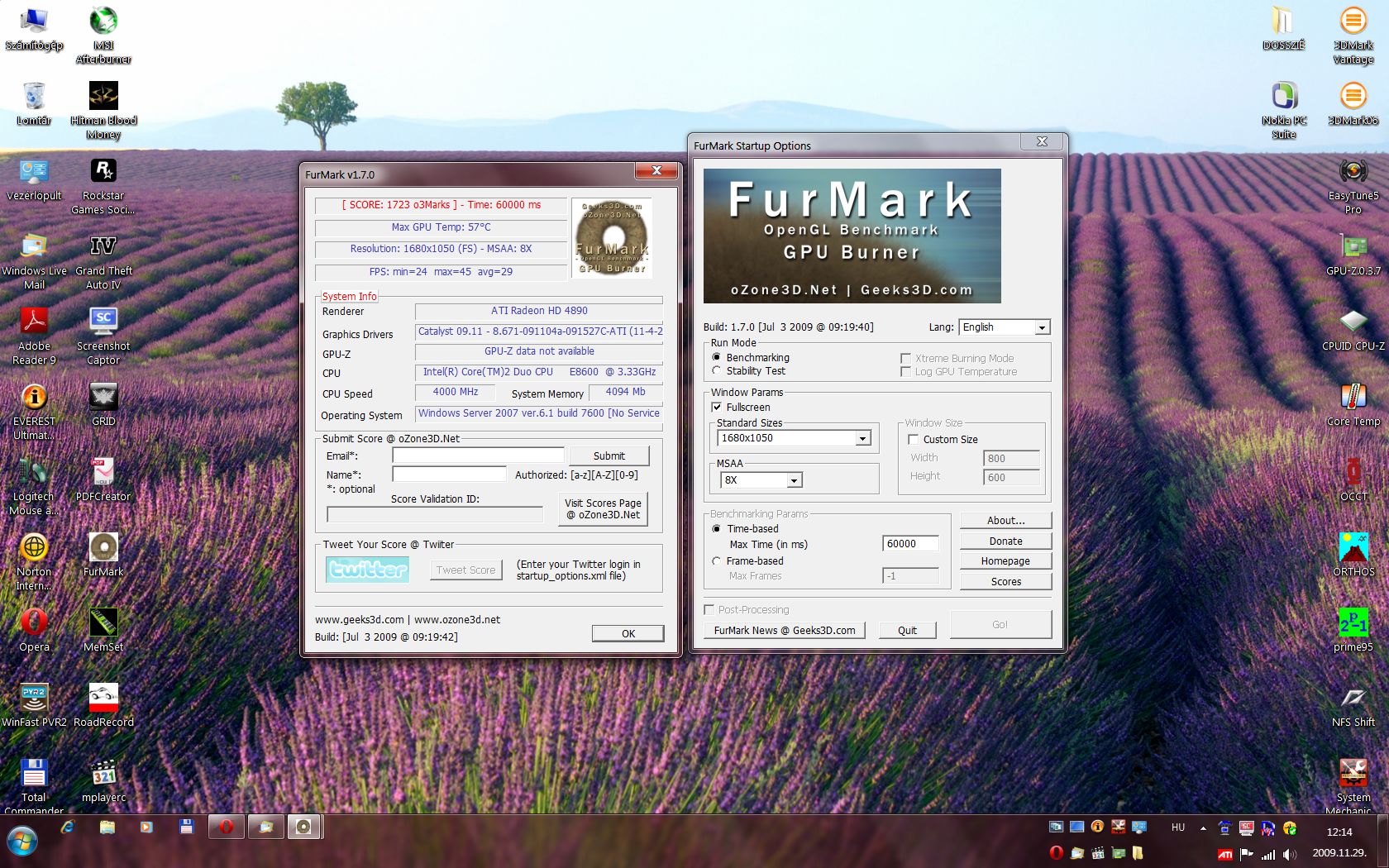Screen dimensions: 1389x868
Task: Open MSI Afterburner desktop icon
Action: click(x=103, y=34)
